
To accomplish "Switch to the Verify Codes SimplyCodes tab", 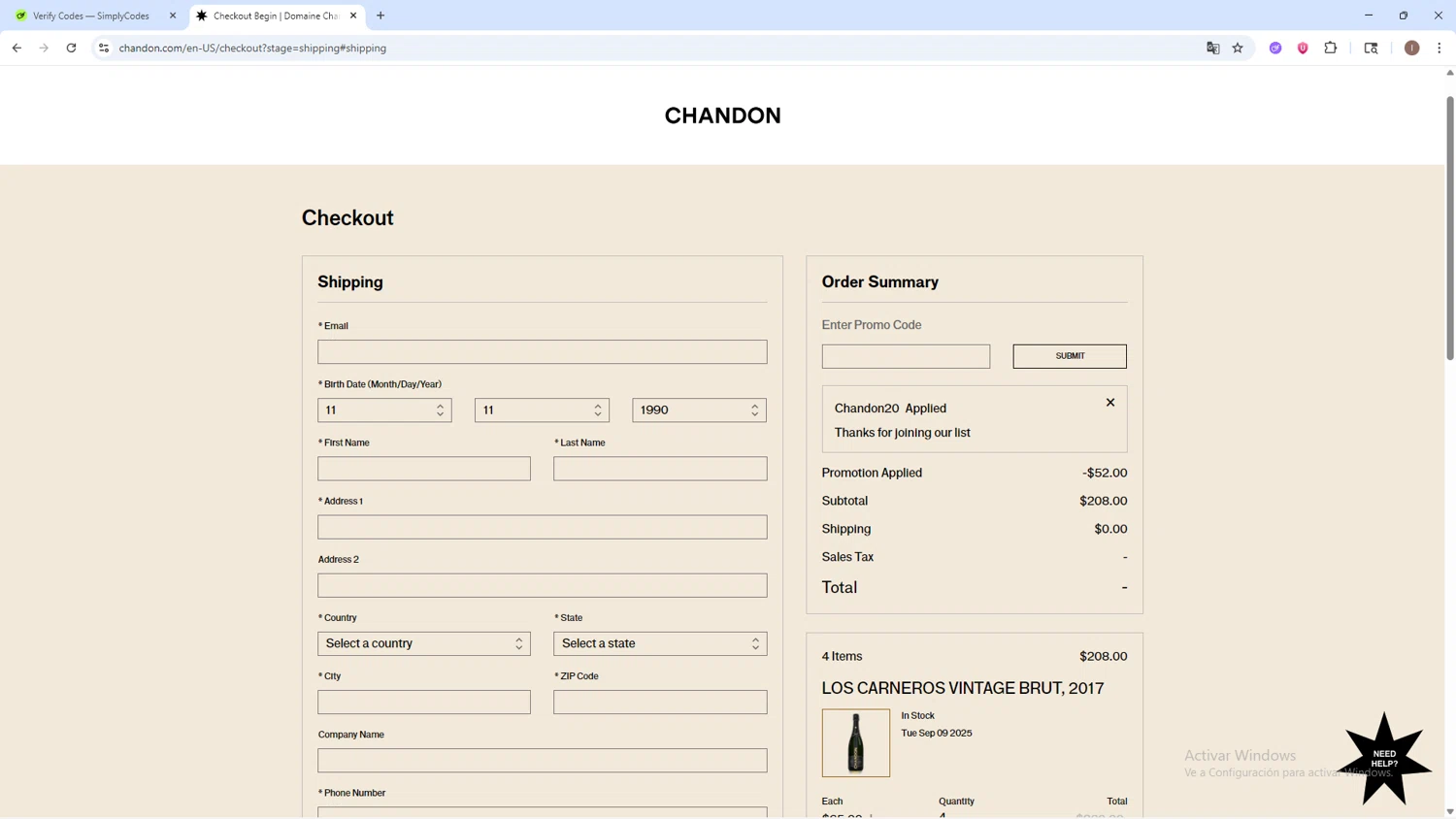I will coord(90,16).
